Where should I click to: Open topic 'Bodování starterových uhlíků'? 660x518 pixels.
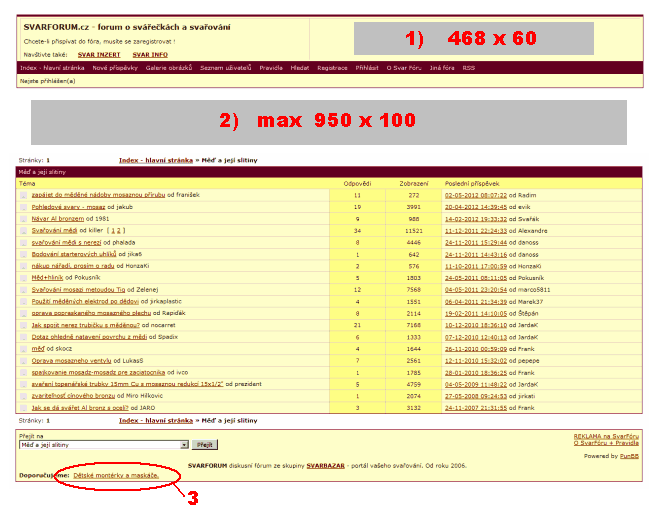(74, 254)
